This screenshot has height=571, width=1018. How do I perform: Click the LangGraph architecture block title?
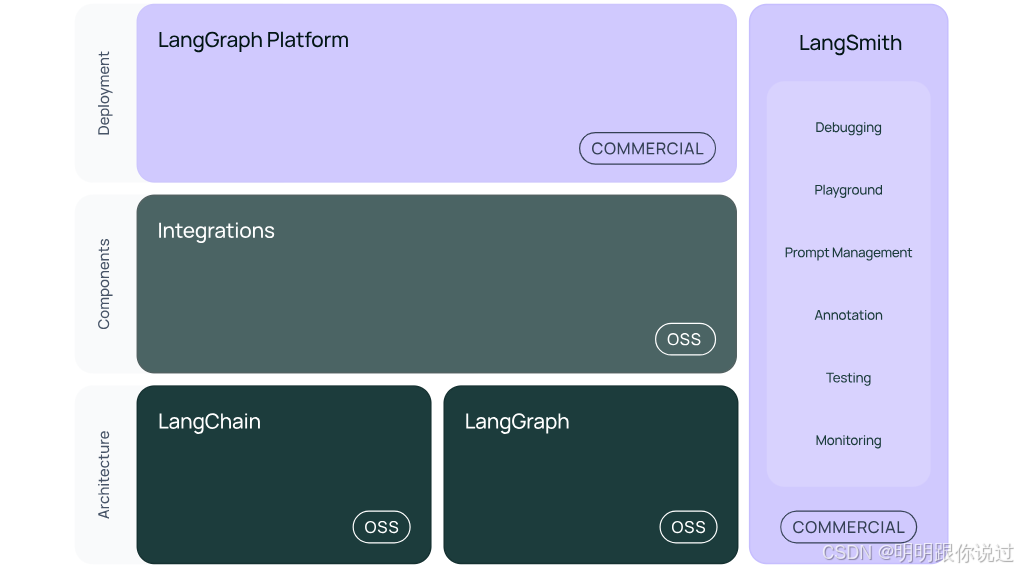517,422
